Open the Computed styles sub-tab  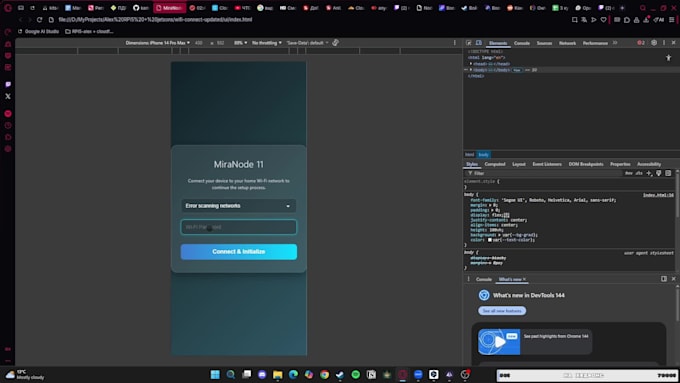[495, 164]
